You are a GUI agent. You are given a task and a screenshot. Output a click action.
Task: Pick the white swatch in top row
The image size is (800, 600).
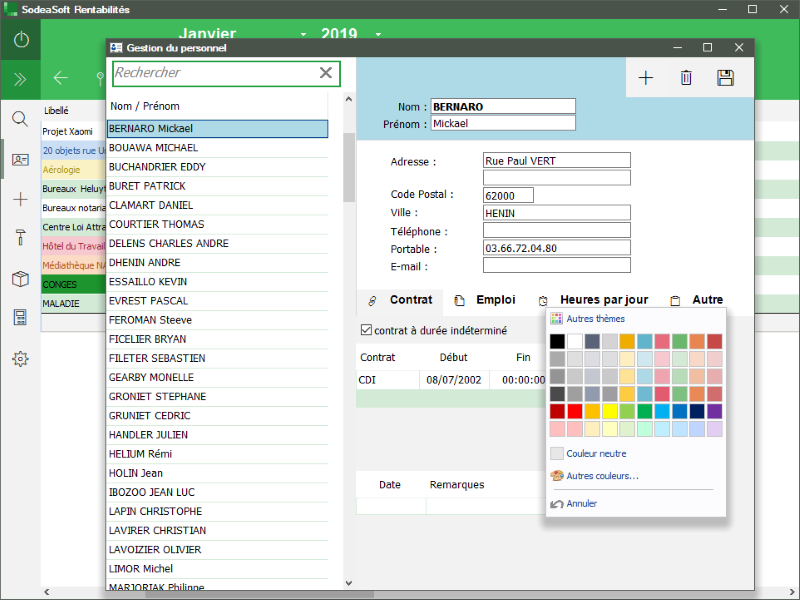click(575, 341)
